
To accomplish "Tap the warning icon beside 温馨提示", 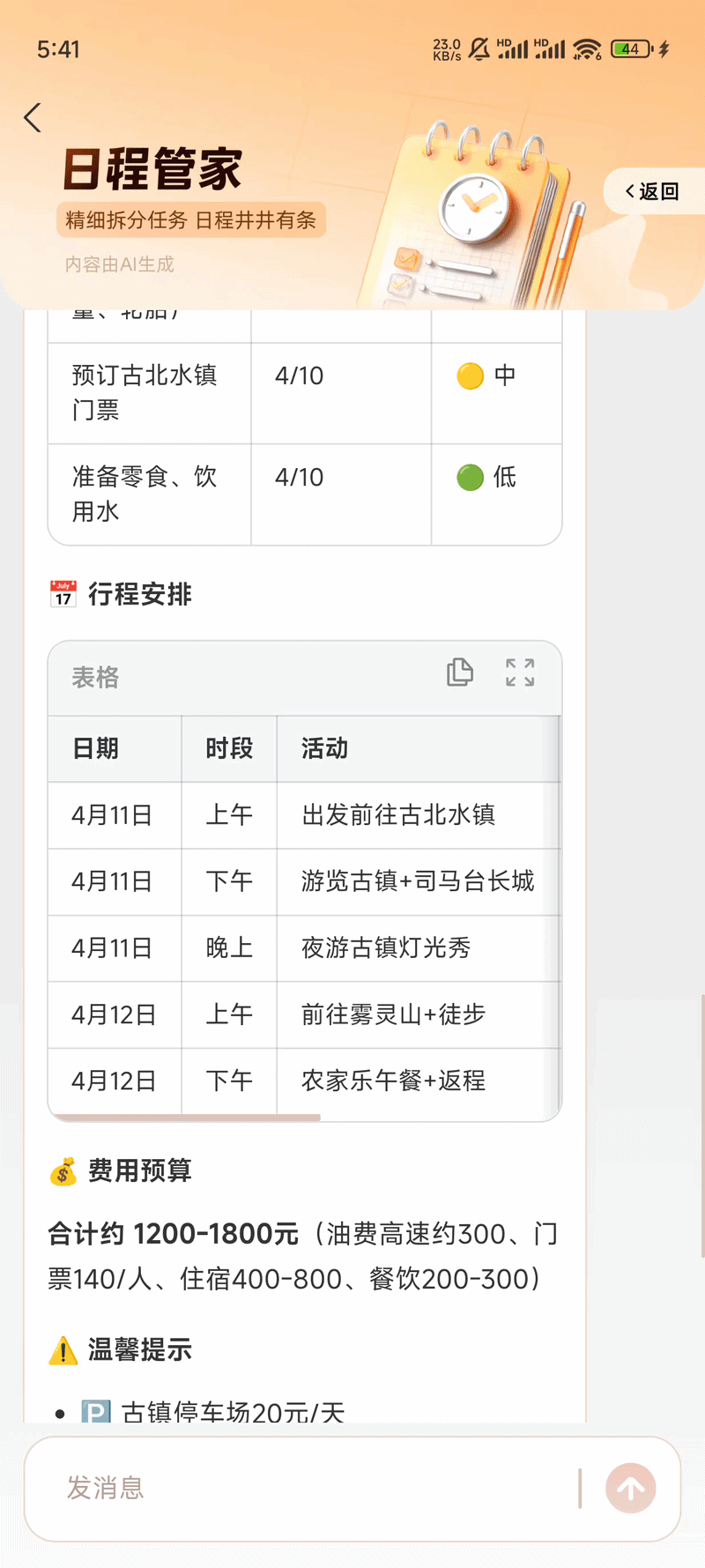I will coord(62,1349).
